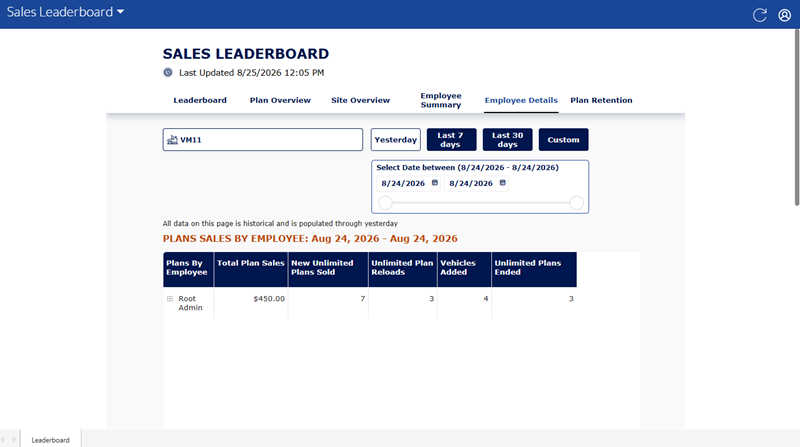Go to the next sheet arrow at bottom
Viewport: 800px width, 447px height.
[x=14, y=439]
